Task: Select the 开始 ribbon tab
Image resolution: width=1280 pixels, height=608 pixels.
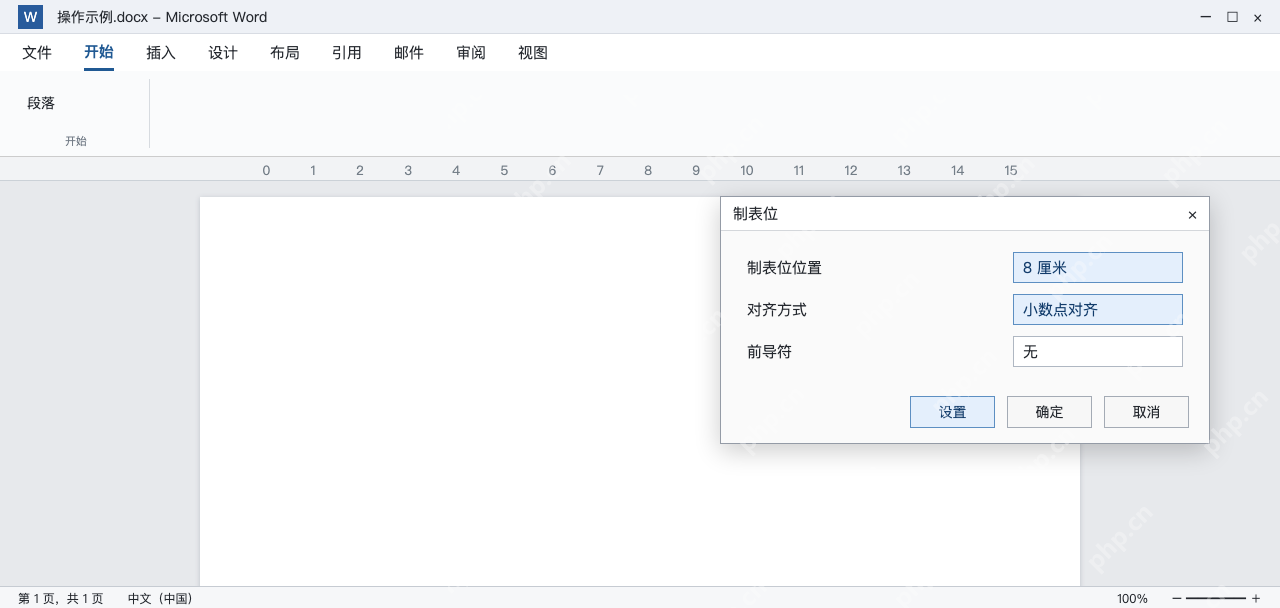Action: (x=99, y=53)
